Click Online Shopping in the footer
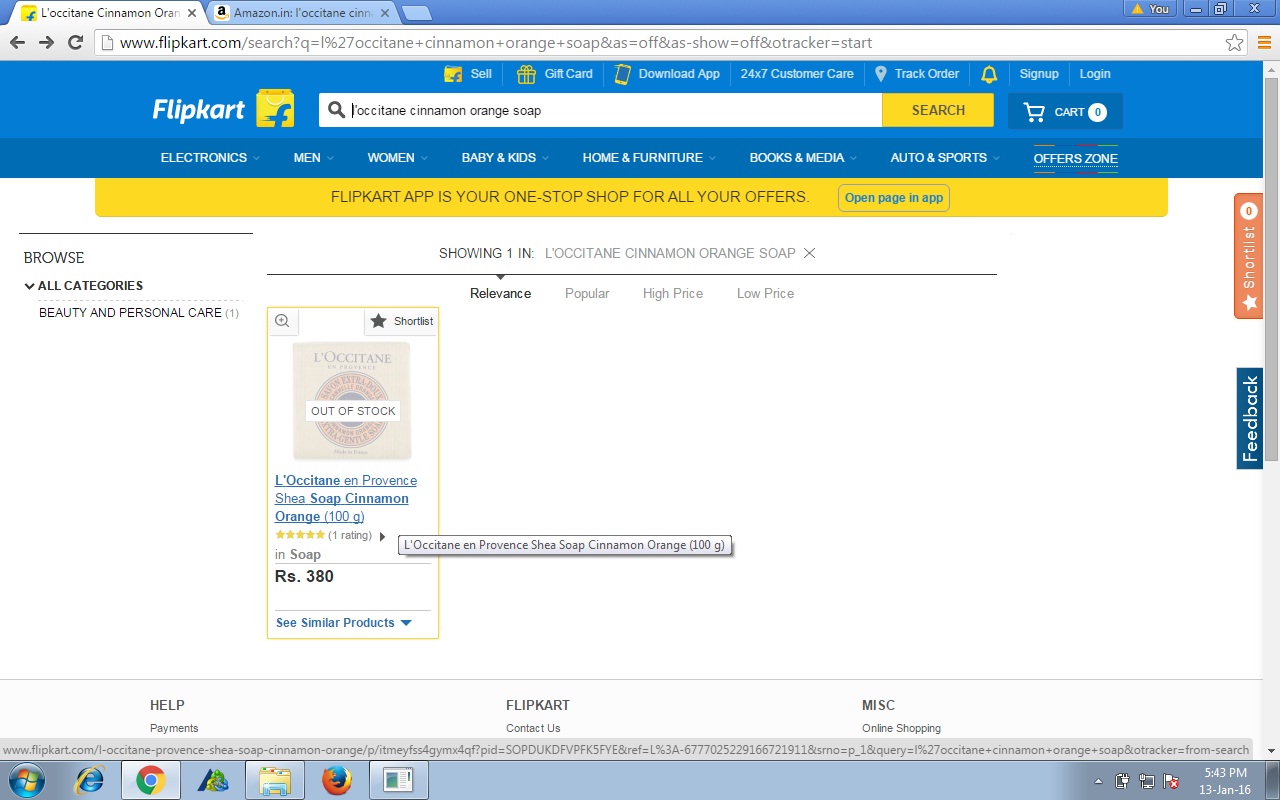1280x800 pixels. point(901,728)
